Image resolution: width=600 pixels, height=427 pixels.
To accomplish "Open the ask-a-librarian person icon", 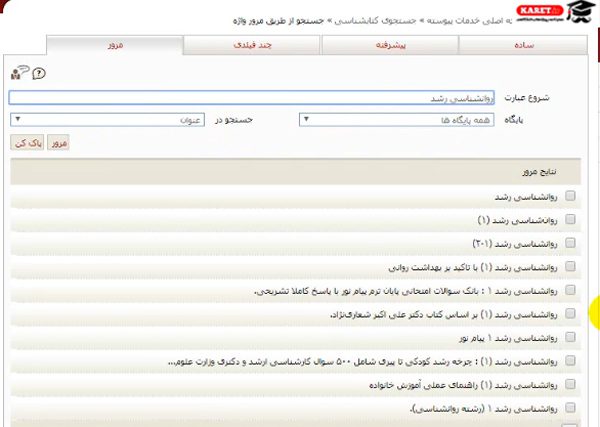I will (x=20, y=72).
